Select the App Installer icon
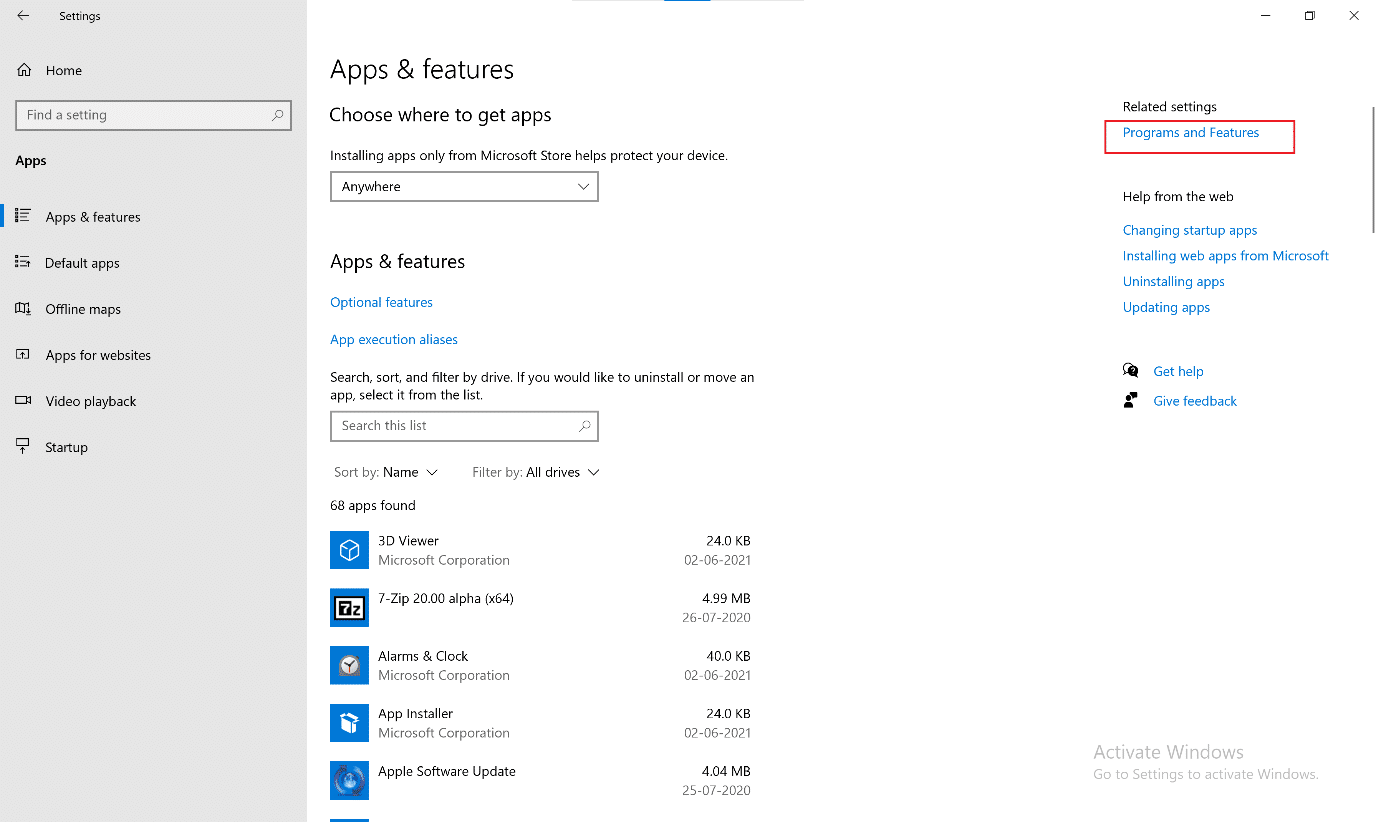The image size is (1376, 822). tap(349, 723)
